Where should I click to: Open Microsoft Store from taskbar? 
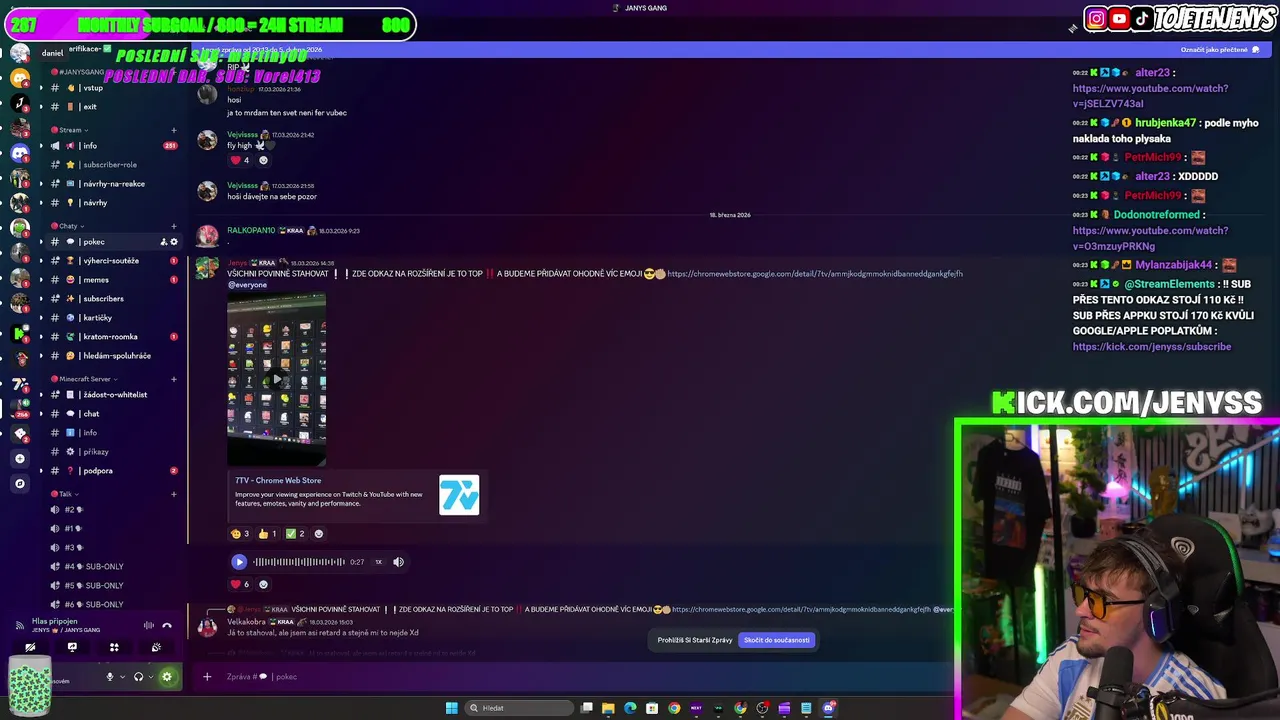(x=652, y=708)
